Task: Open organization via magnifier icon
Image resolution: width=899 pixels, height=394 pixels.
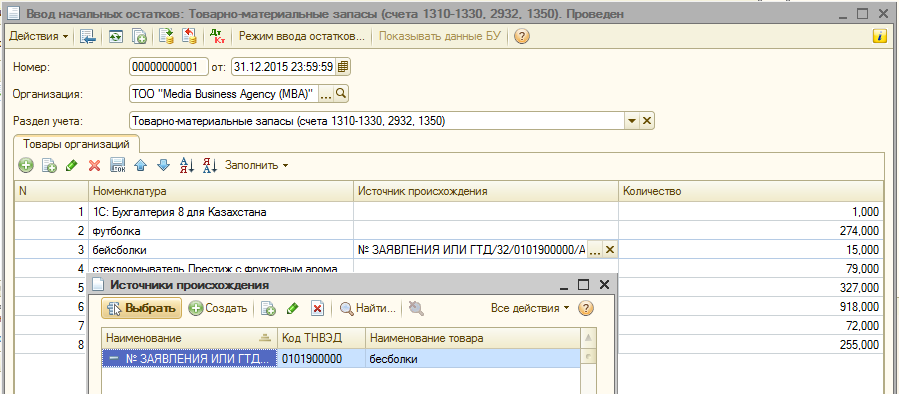Action: point(341,94)
